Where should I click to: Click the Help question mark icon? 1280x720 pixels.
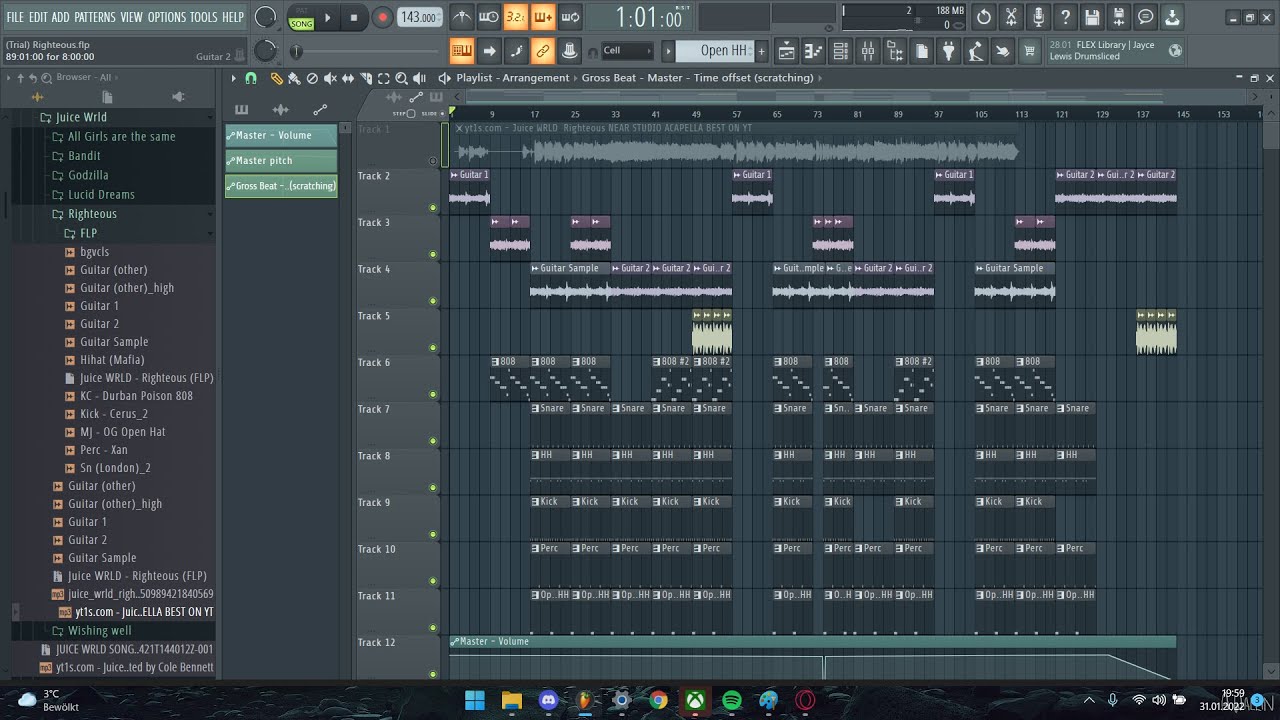[x=1065, y=17]
